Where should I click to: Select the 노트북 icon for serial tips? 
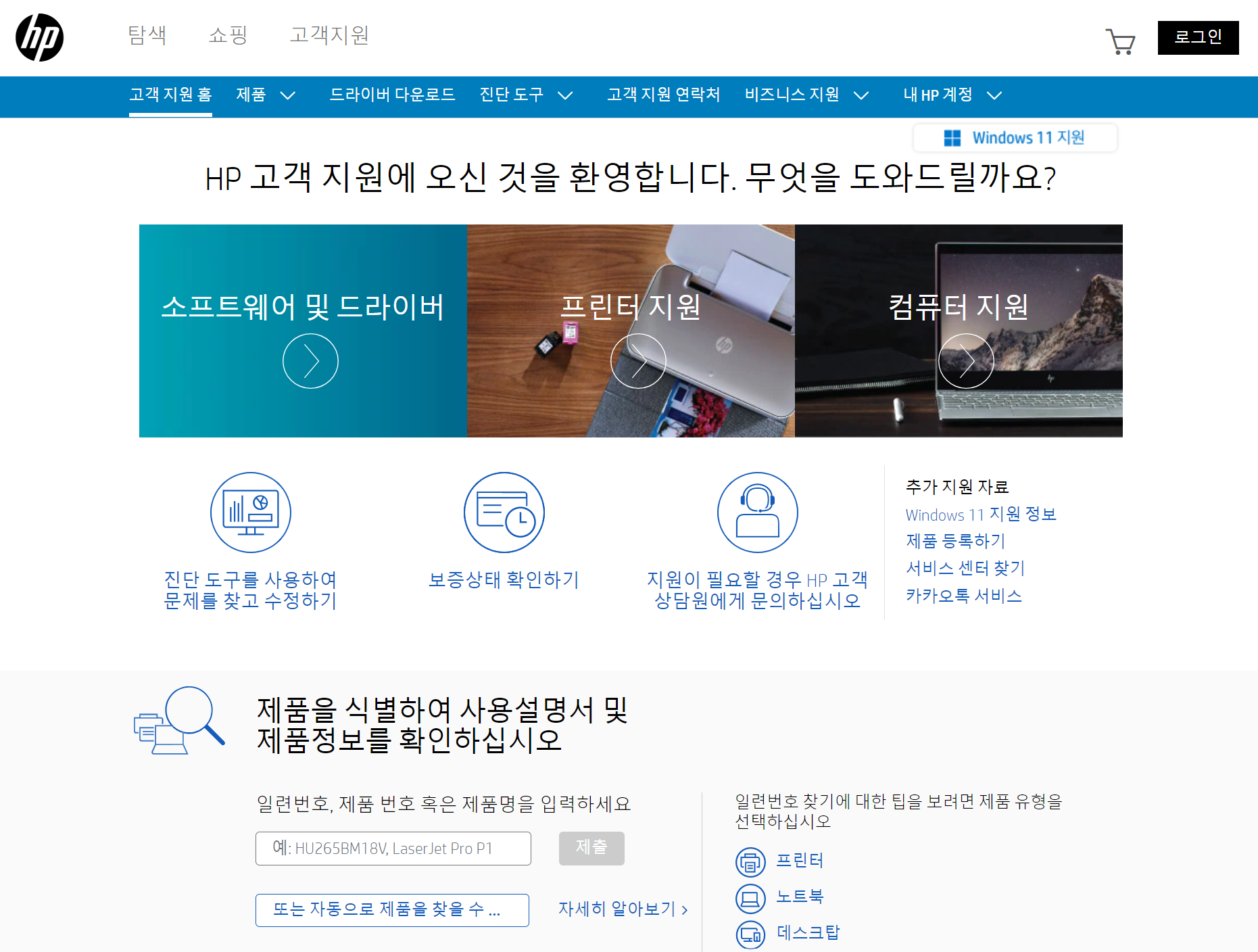[750, 899]
